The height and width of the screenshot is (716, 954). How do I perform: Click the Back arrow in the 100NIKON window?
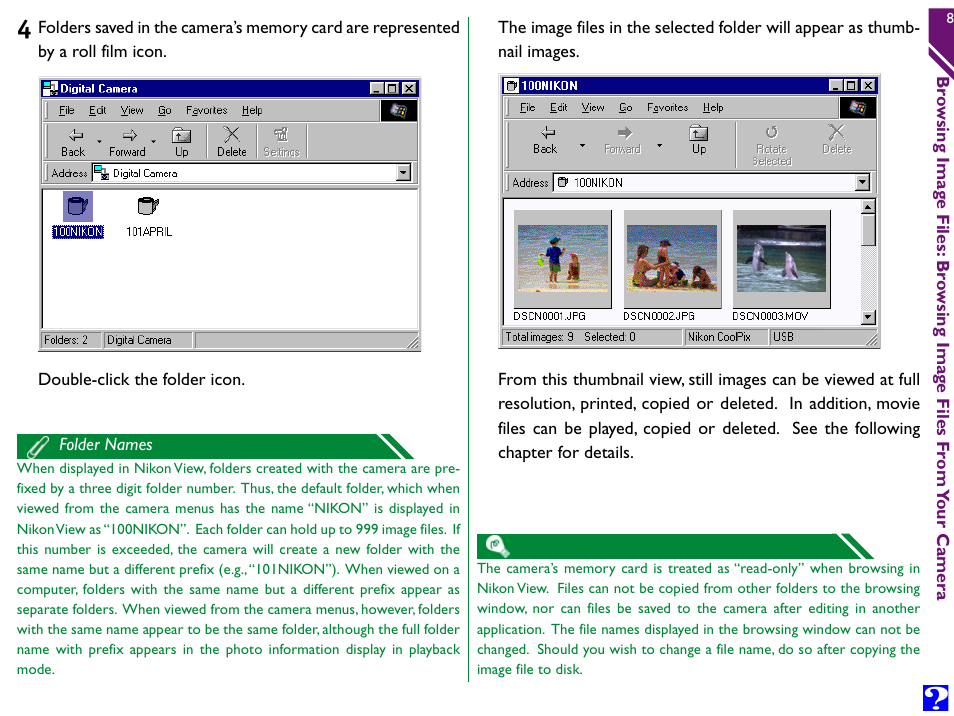point(545,139)
